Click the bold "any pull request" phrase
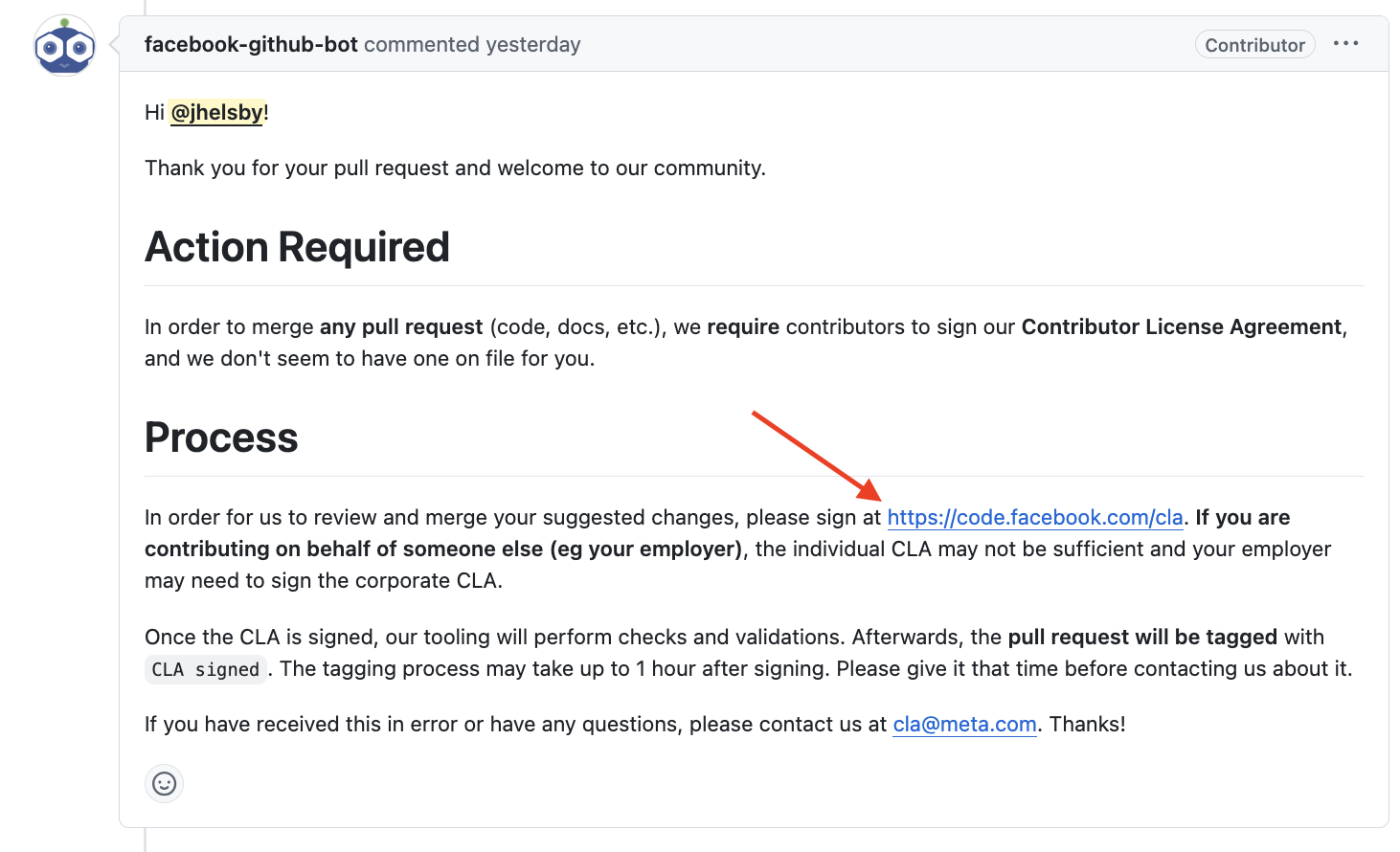The height and width of the screenshot is (852, 1400). [x=401, y=327]
